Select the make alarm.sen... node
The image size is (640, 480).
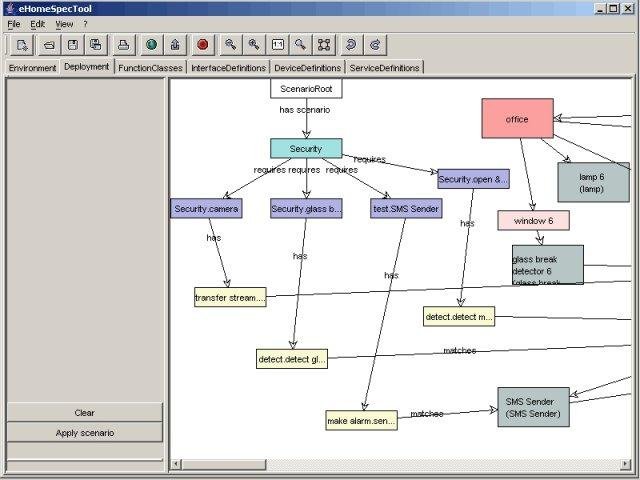tap(362, 420)
